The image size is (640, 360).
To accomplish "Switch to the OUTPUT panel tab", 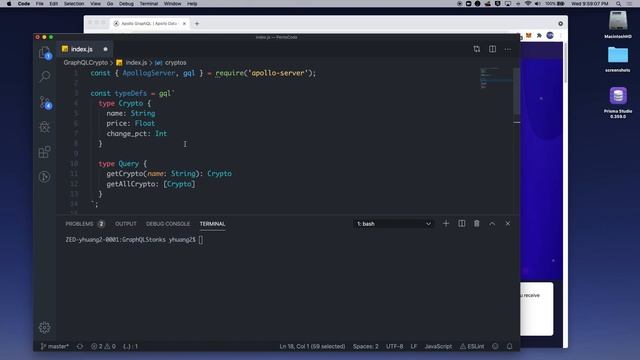I will tap(126, 224).
